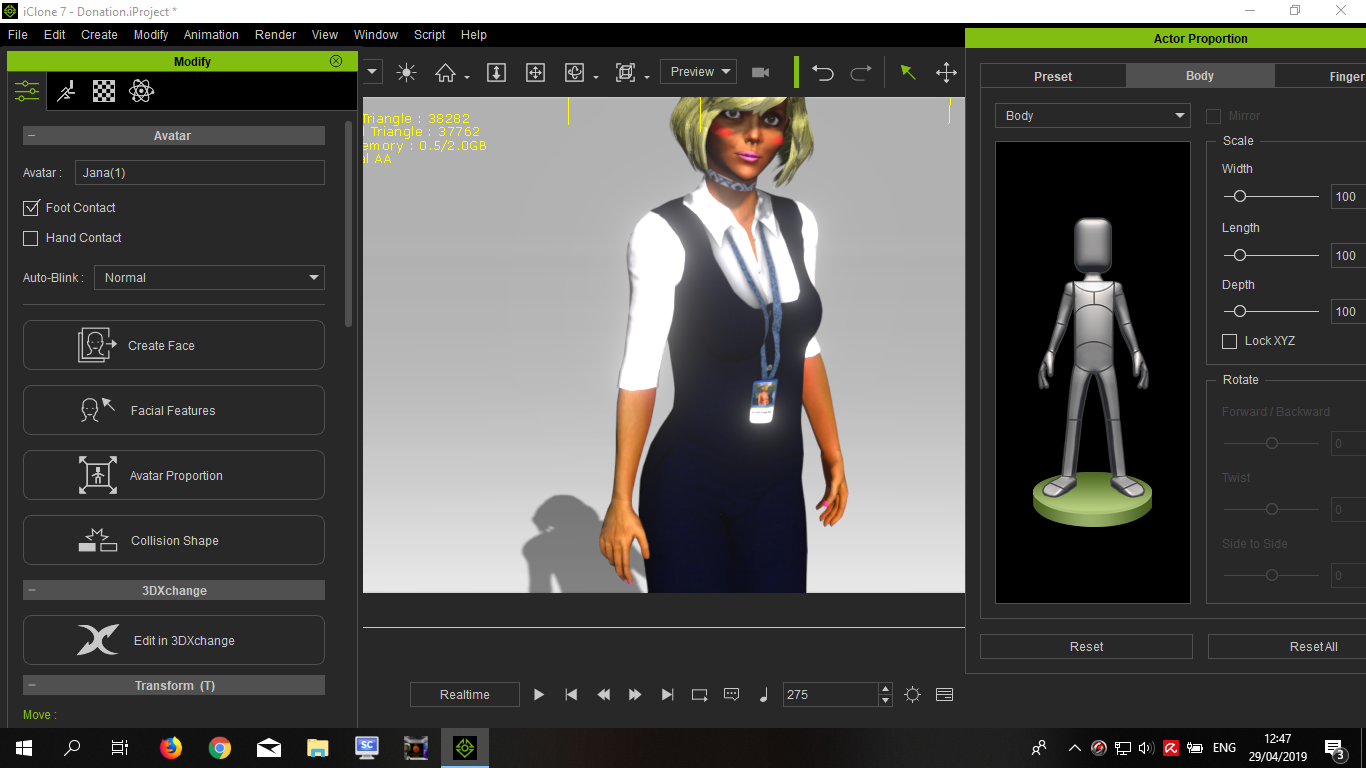This screenshot has width=1366, height=768.
Task: Click the camera orbit rotate icon
Action: point(575,72)
